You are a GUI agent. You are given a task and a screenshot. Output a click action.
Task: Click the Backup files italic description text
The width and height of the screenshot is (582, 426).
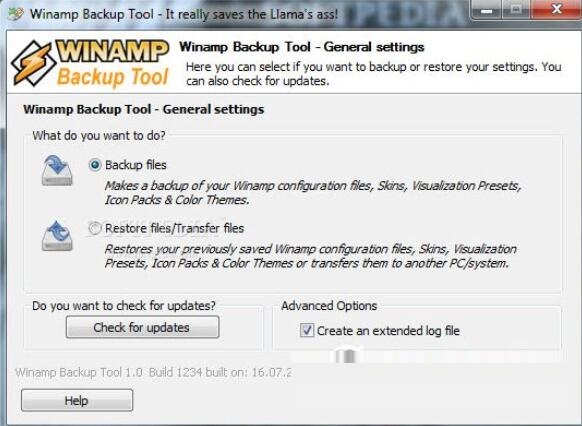313,193
